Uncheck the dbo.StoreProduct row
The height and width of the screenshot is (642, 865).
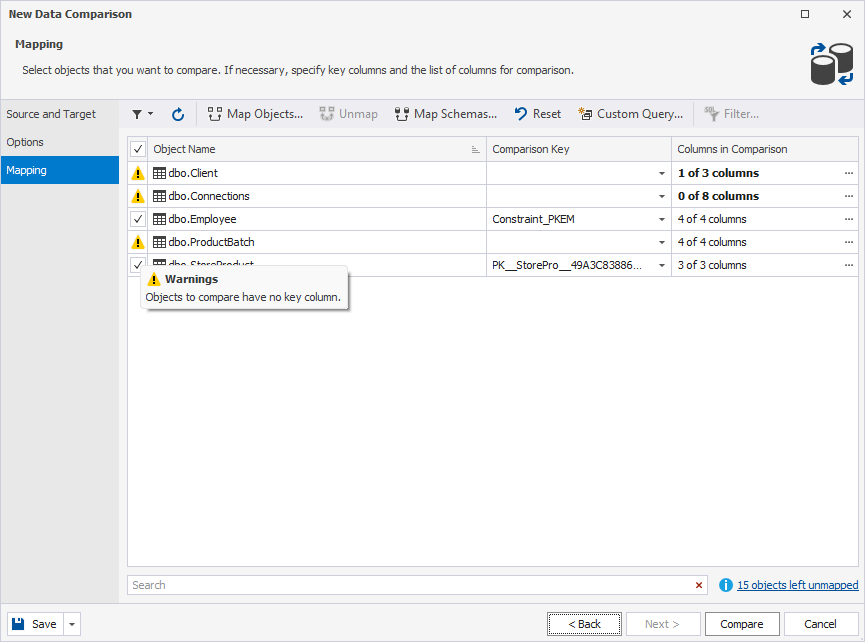point(137,264)
